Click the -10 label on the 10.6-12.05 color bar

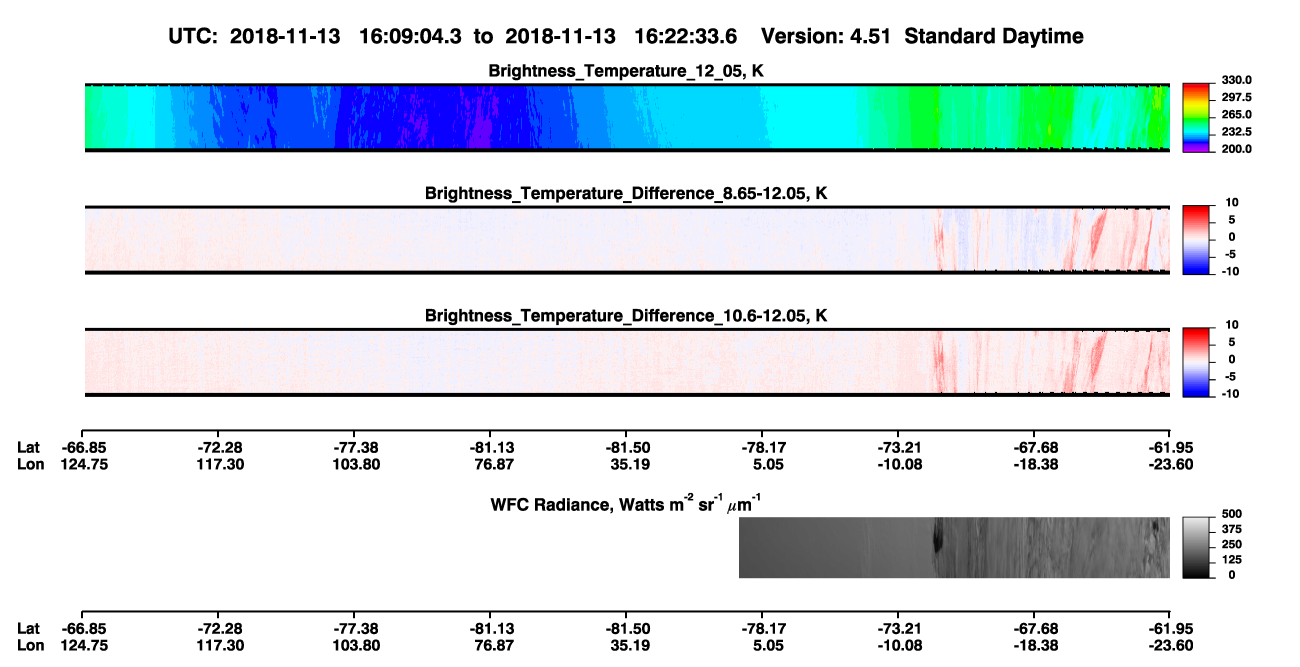(1230, 393)
